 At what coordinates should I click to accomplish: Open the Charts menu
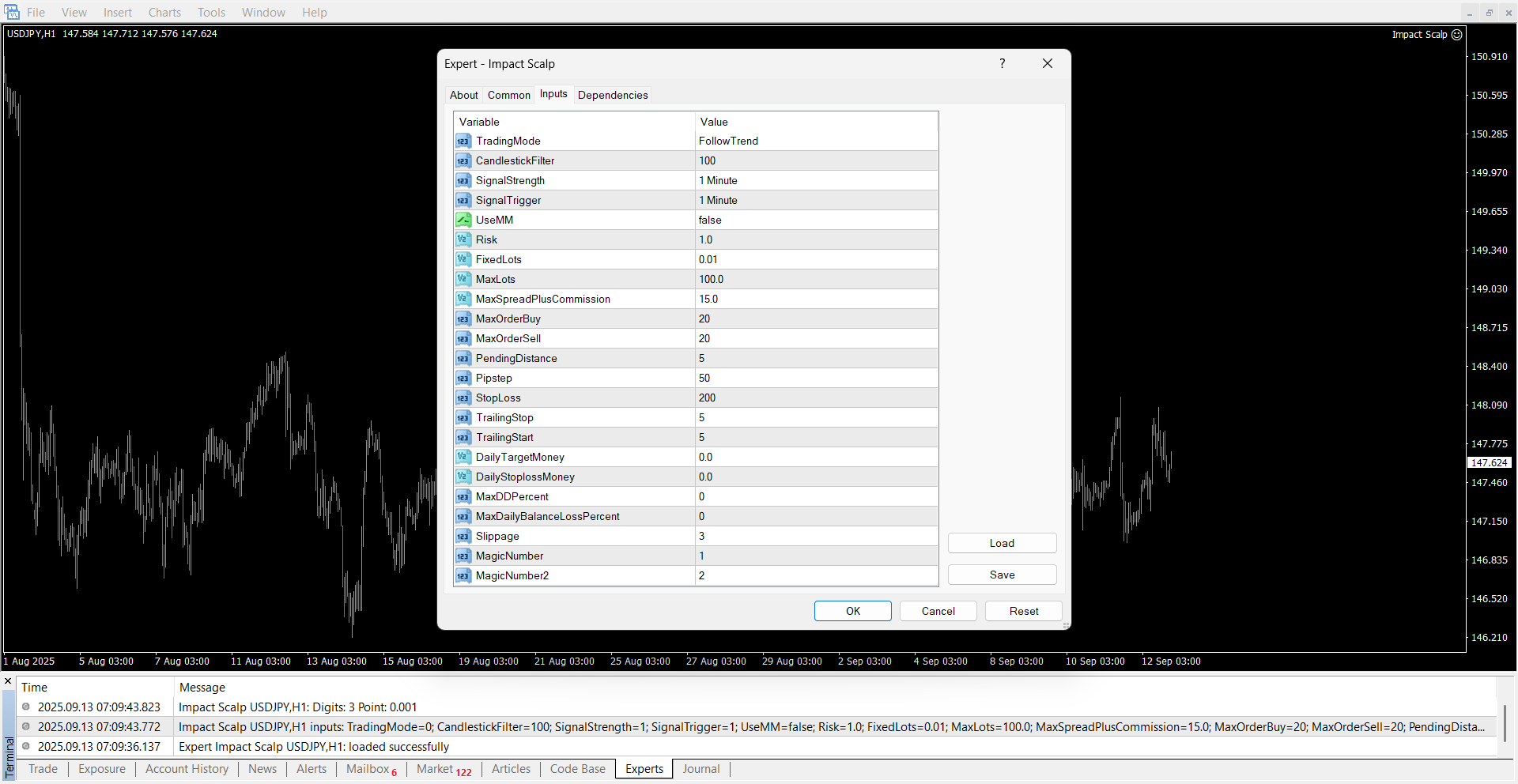pos(164,13)
